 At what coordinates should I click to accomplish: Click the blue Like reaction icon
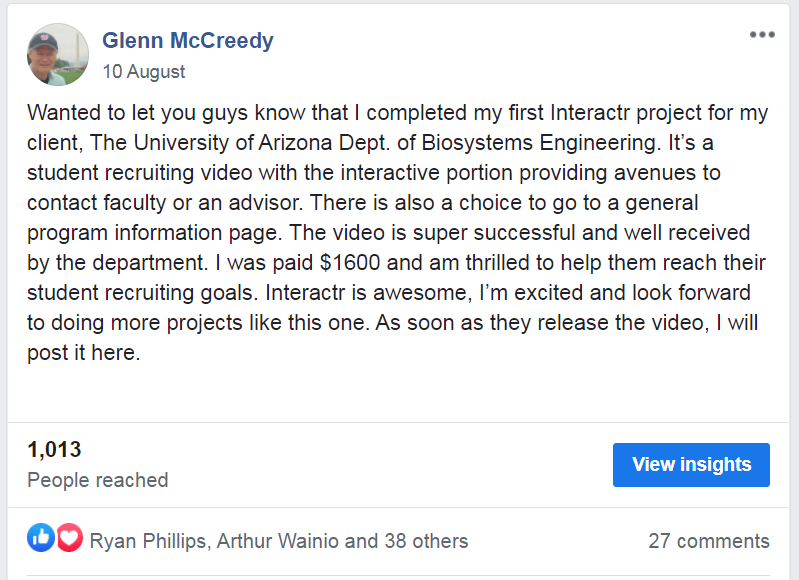tap(41, 539)
